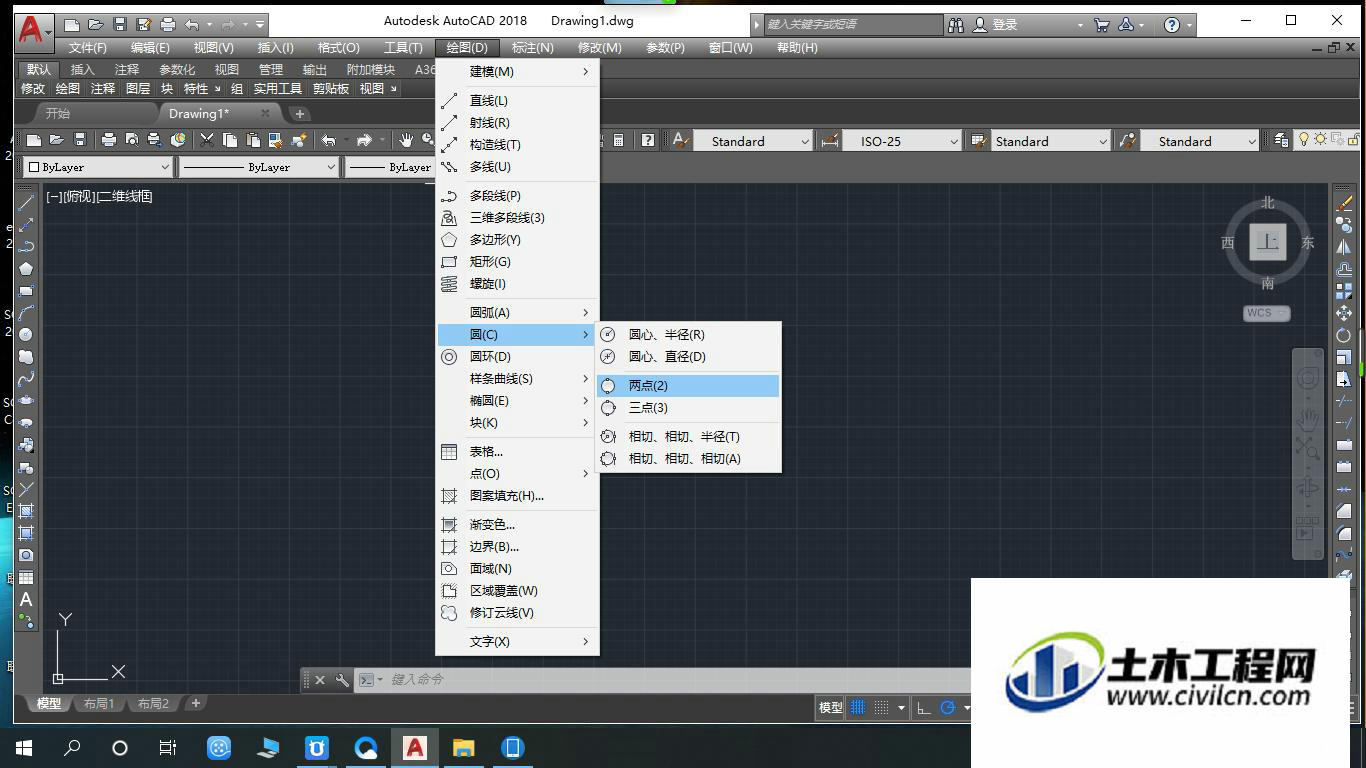The width and height of the screenshot is (1366, 768).
Task: Choose 相切、相切、相切(A) circle option
Action: pyautogui.click(x=688, y=458)
